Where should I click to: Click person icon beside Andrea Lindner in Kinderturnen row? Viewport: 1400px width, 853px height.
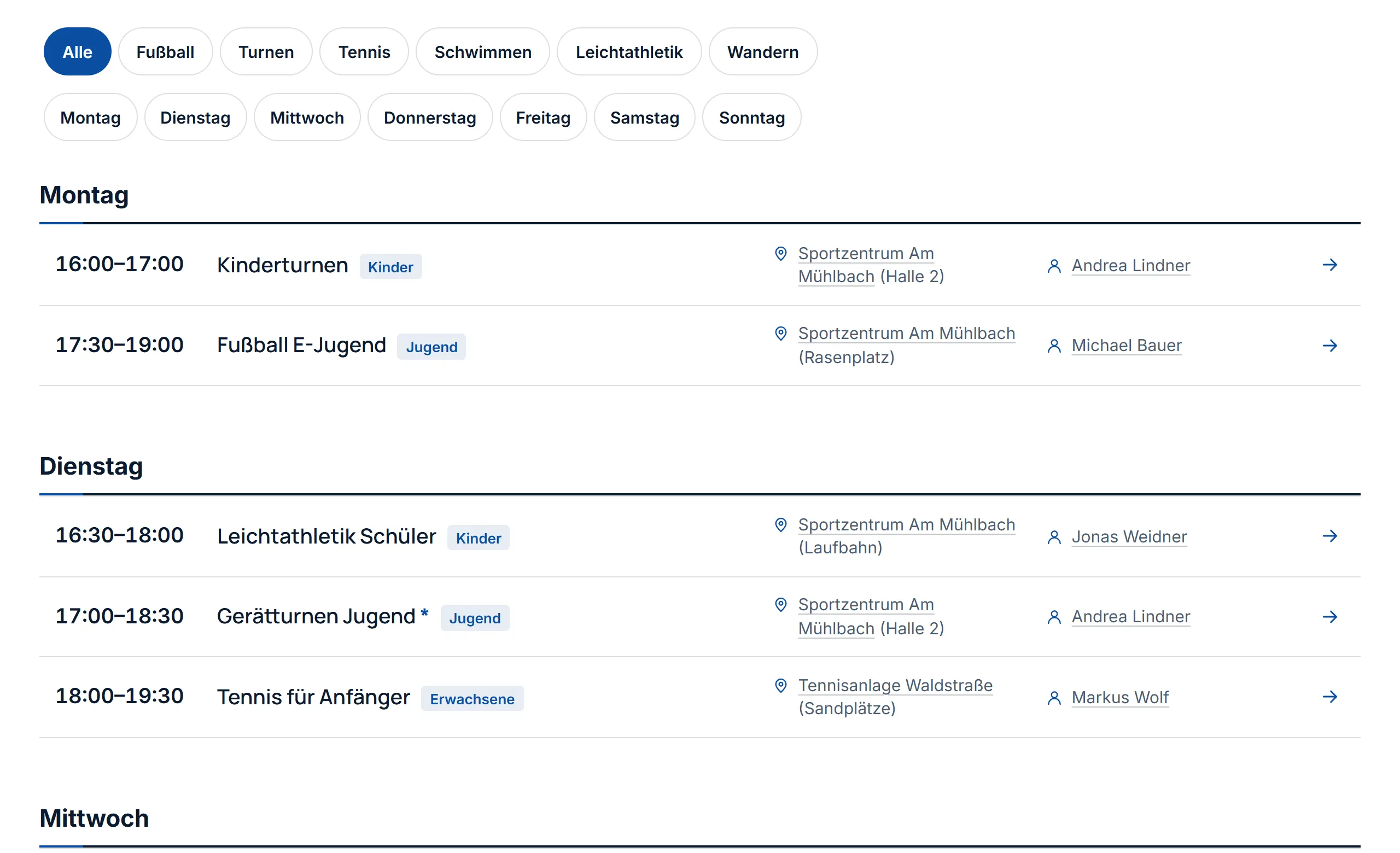pos(1053,266)
